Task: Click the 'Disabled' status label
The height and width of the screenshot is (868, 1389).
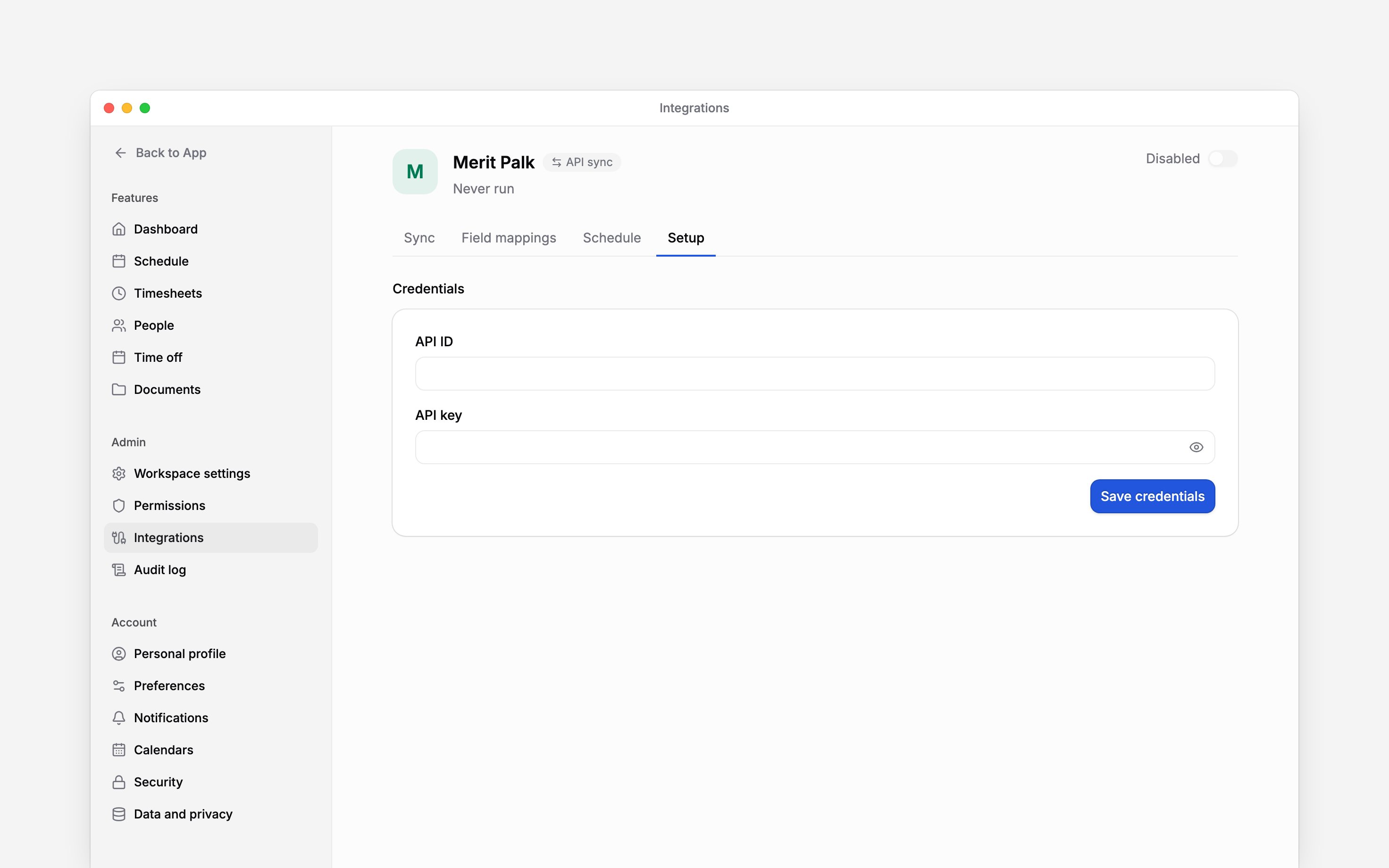Action: pyautogui.click(x=1172, y=159)
